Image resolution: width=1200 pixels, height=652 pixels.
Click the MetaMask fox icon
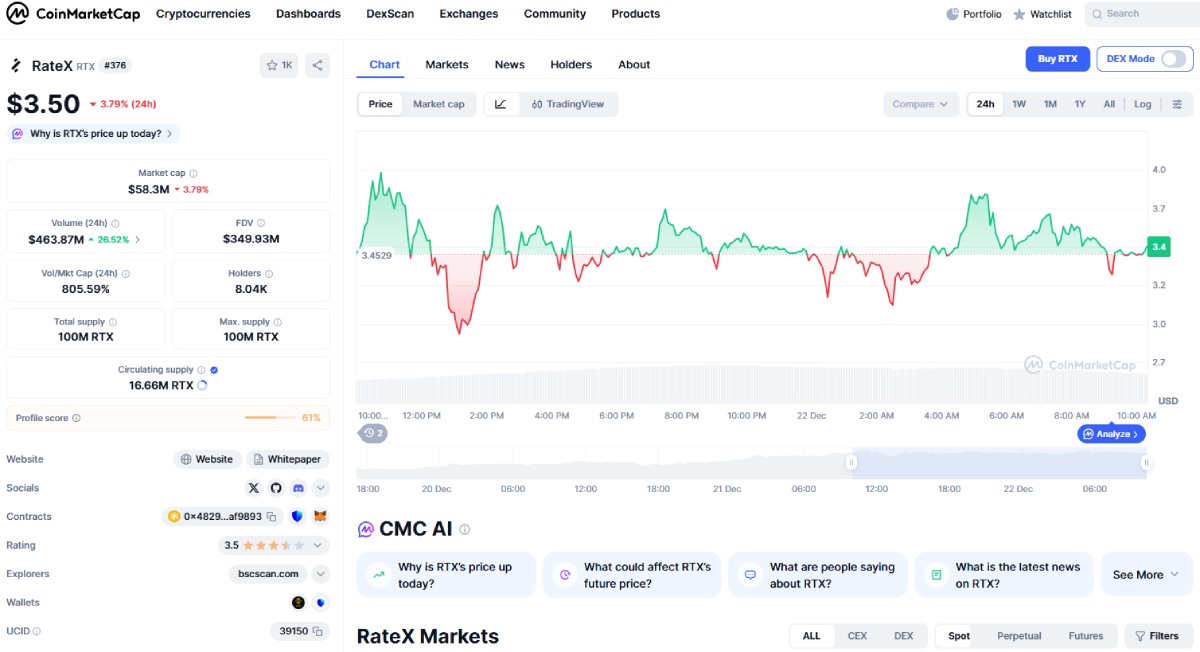320,517
